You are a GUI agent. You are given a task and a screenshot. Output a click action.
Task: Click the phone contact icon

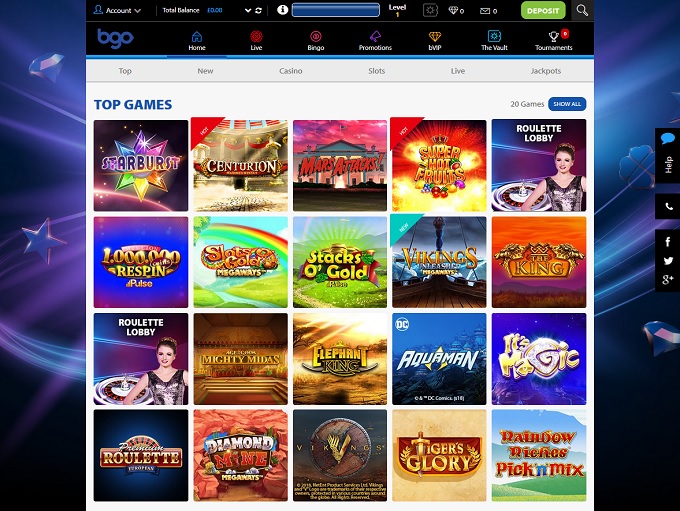[668, 207]
